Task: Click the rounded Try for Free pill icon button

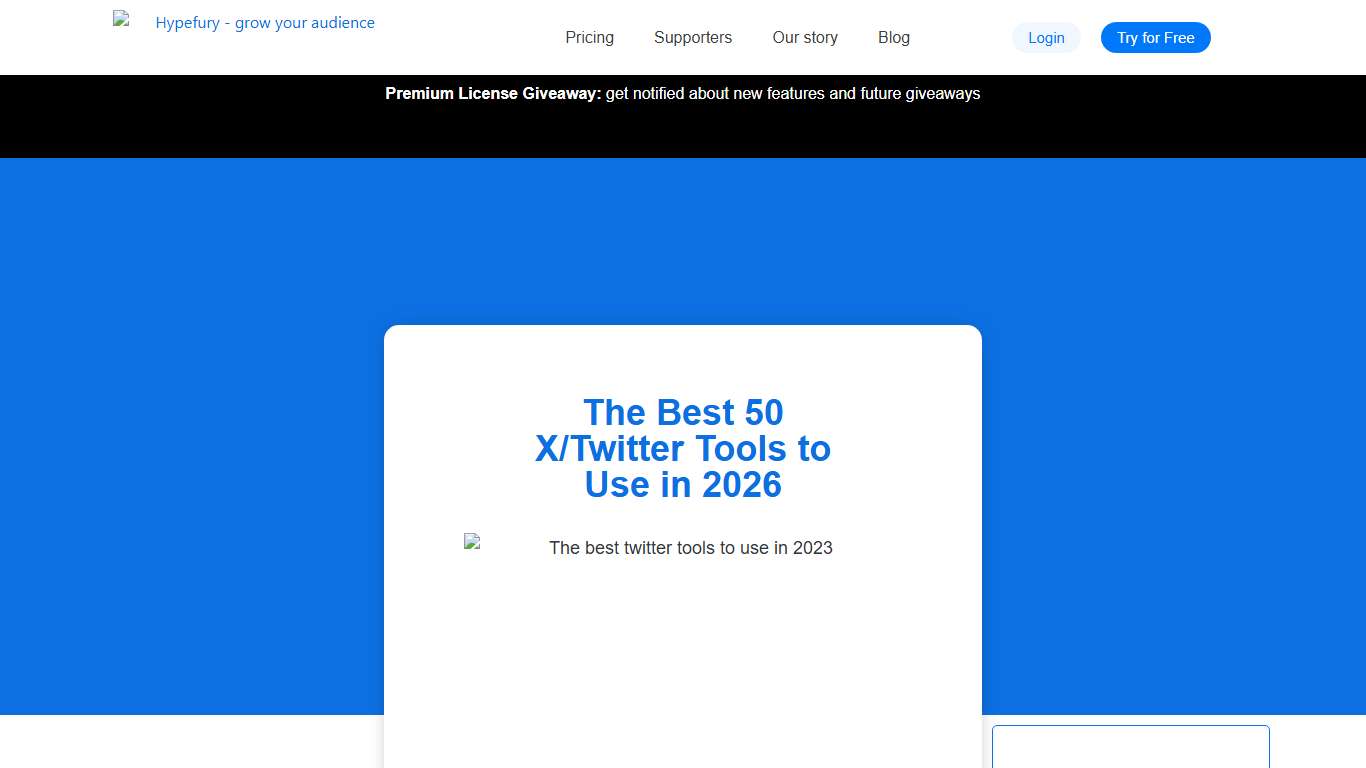Action: click(1155, 37)
